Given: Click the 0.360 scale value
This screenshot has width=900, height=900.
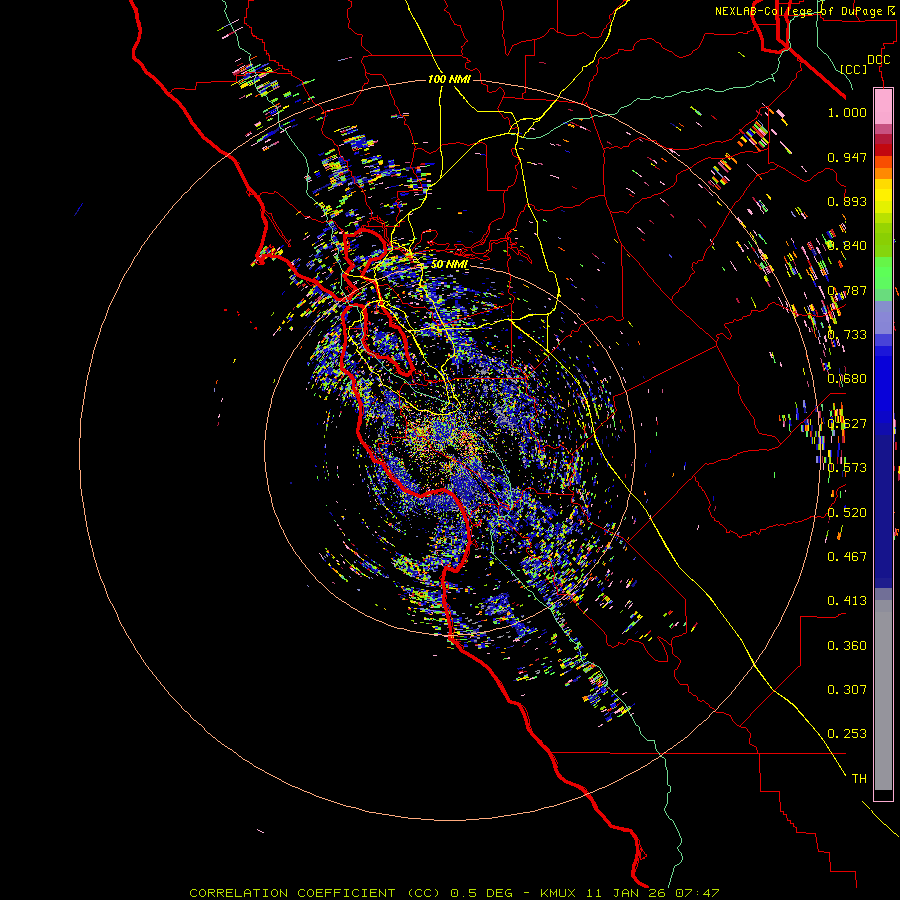Looking at the screenshot, I should pyautogui.click(x=847, y=646).
